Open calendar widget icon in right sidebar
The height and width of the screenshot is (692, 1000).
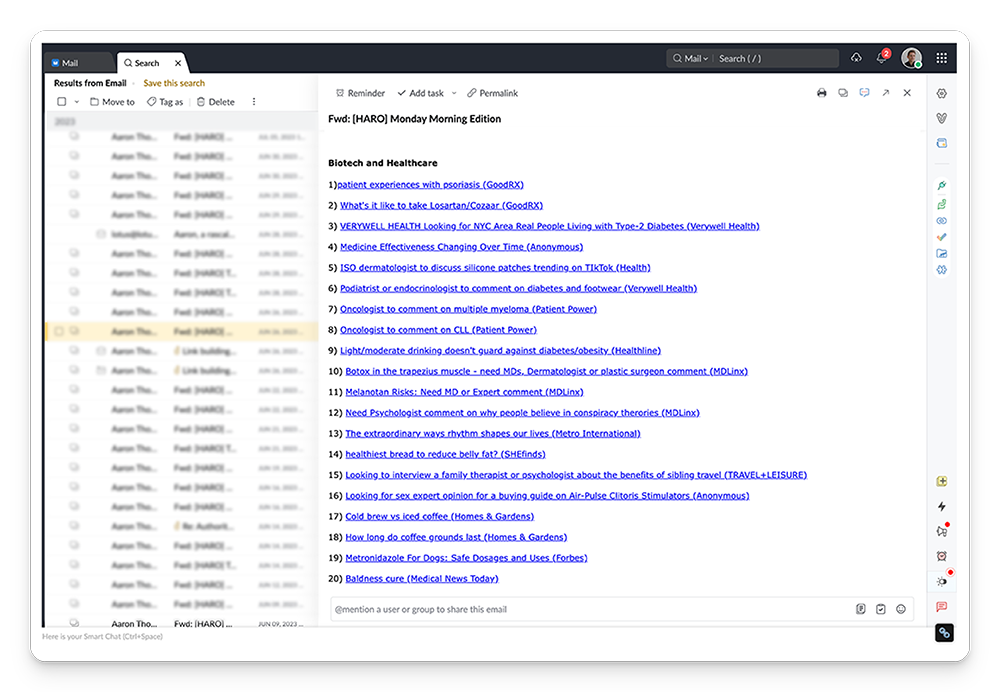point(941,143)
